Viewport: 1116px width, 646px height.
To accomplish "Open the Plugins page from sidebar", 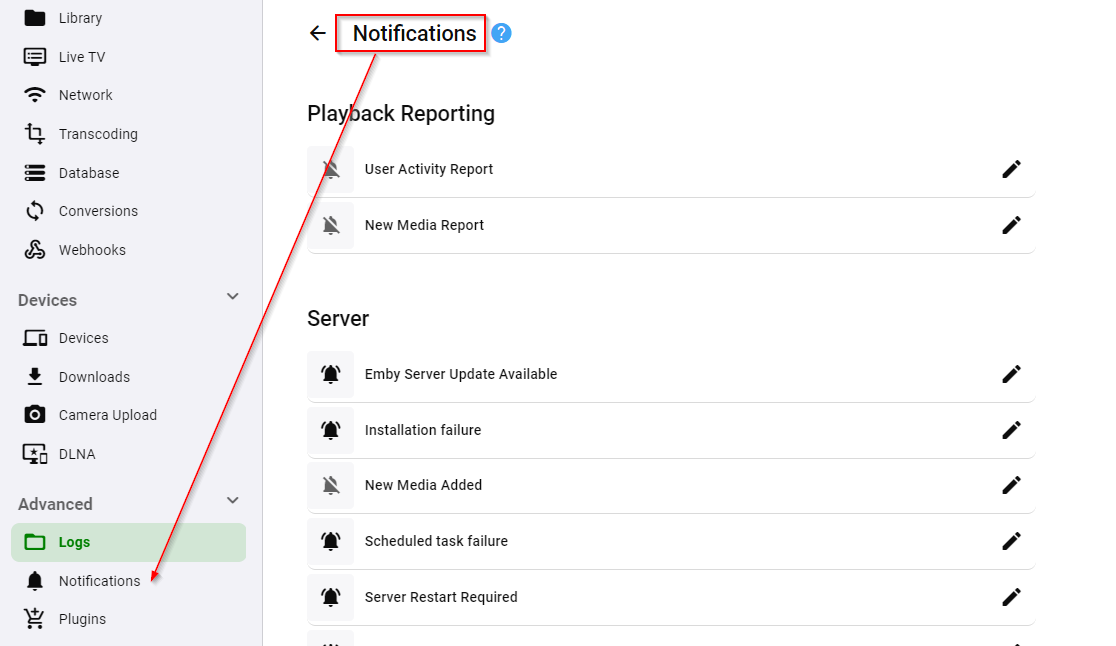I will pyautogui.click(x=82, y=619).
